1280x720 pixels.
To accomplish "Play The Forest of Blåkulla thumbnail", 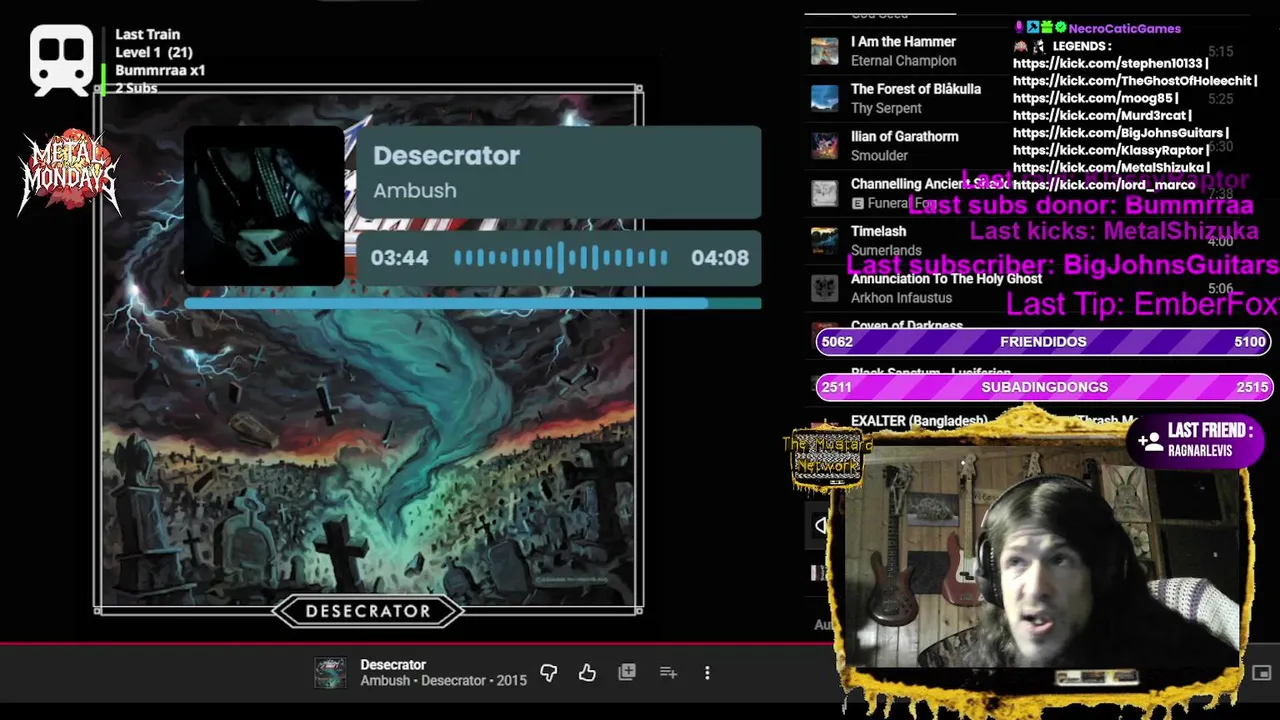I will [x=824, y=98].
